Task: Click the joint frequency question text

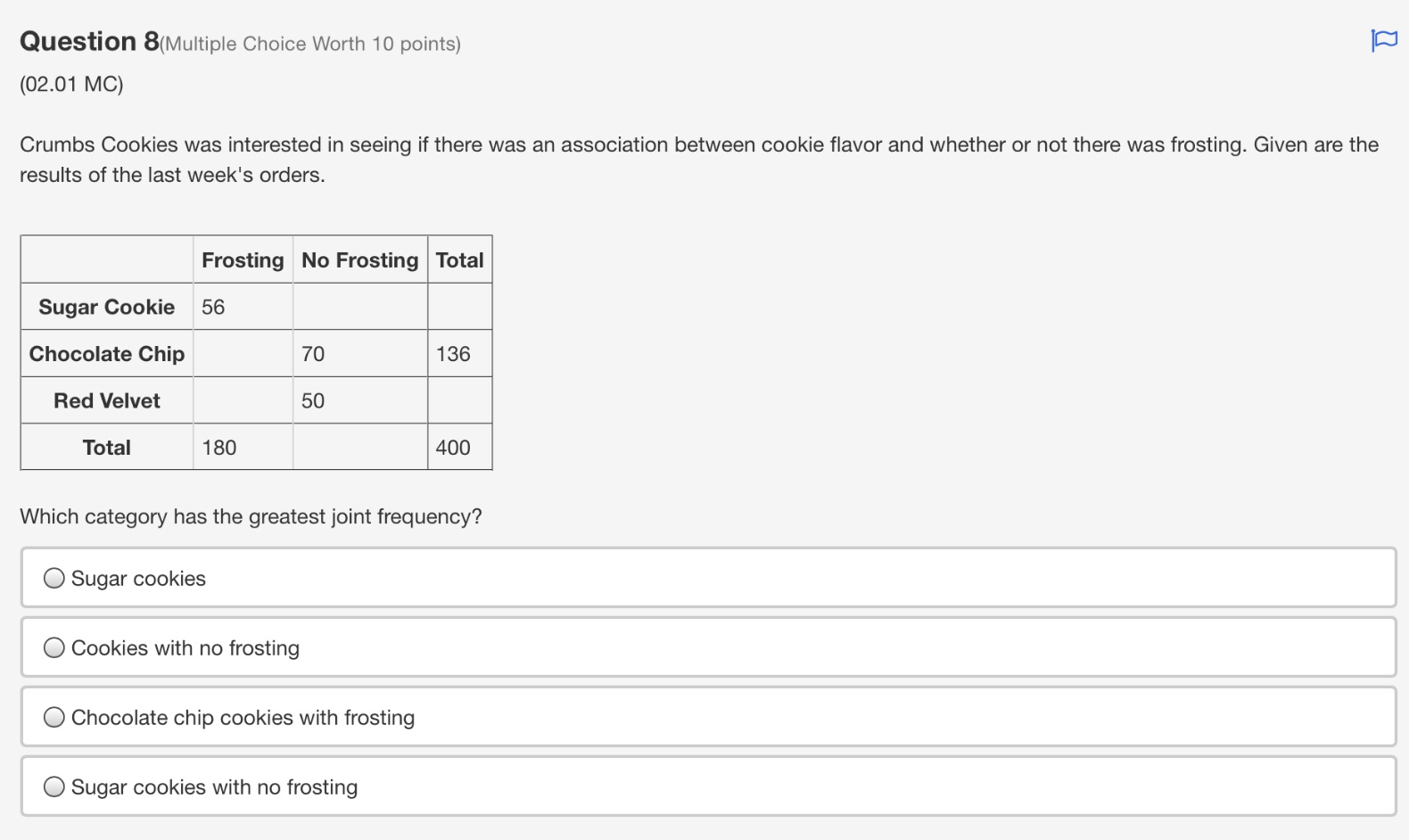Action: point(250,516)
